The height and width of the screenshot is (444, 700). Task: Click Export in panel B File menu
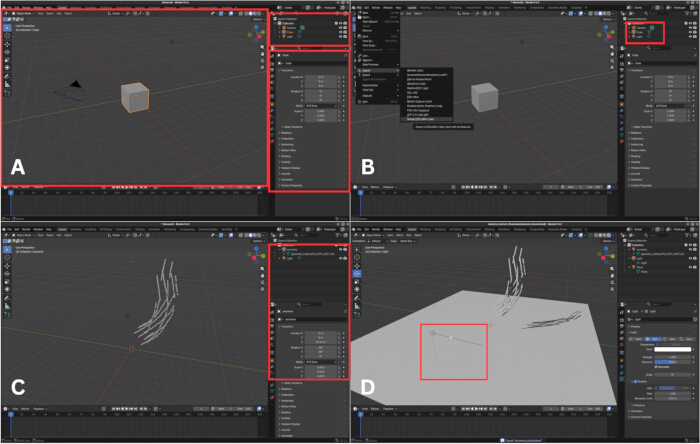pyautogui.click(x=377, y=75)
